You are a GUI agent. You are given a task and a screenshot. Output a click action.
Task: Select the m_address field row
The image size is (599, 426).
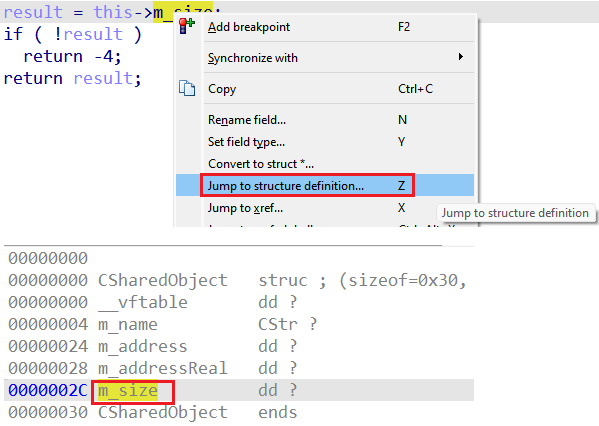[239, 347]
